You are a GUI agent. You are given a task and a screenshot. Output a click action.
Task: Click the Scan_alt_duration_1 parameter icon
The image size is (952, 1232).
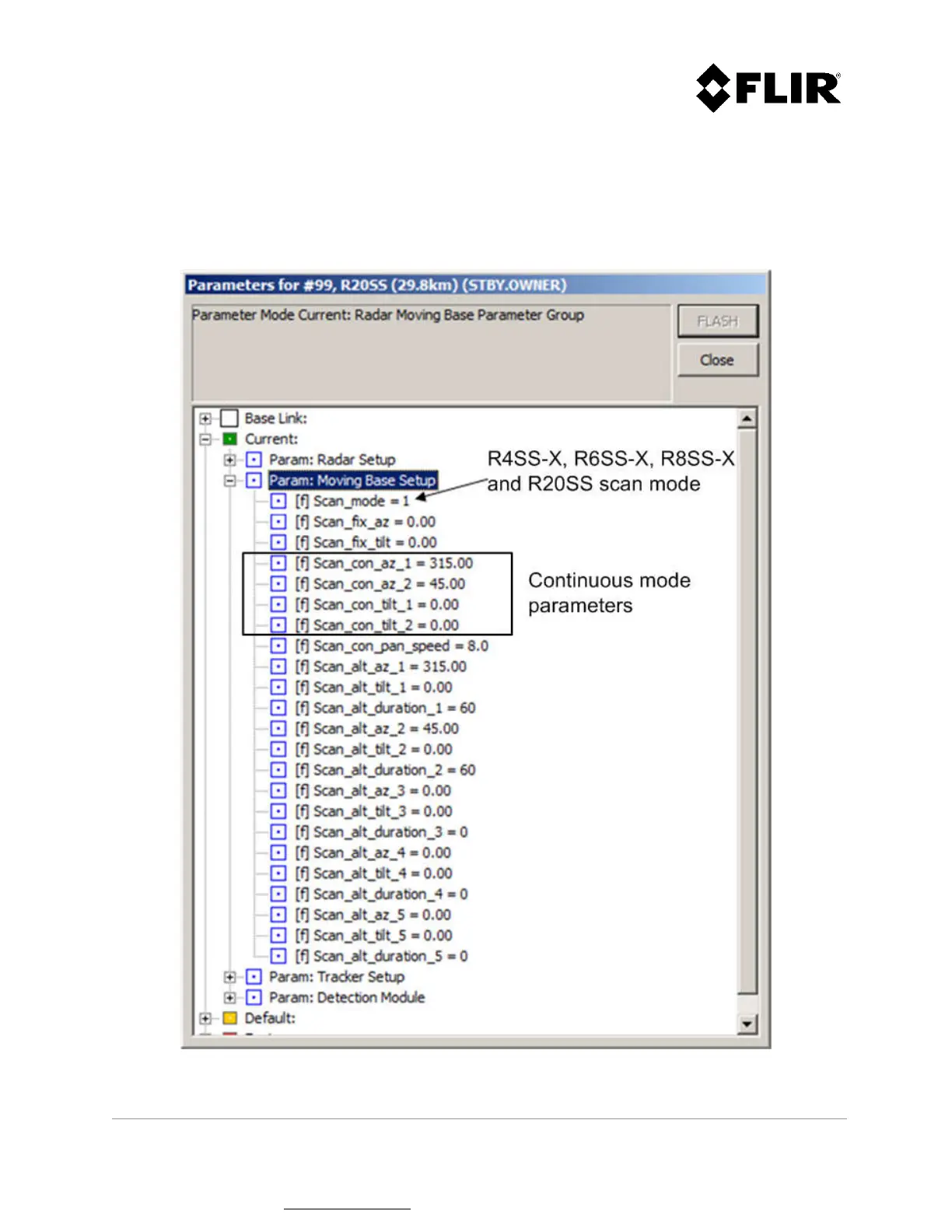click(278, 708)
